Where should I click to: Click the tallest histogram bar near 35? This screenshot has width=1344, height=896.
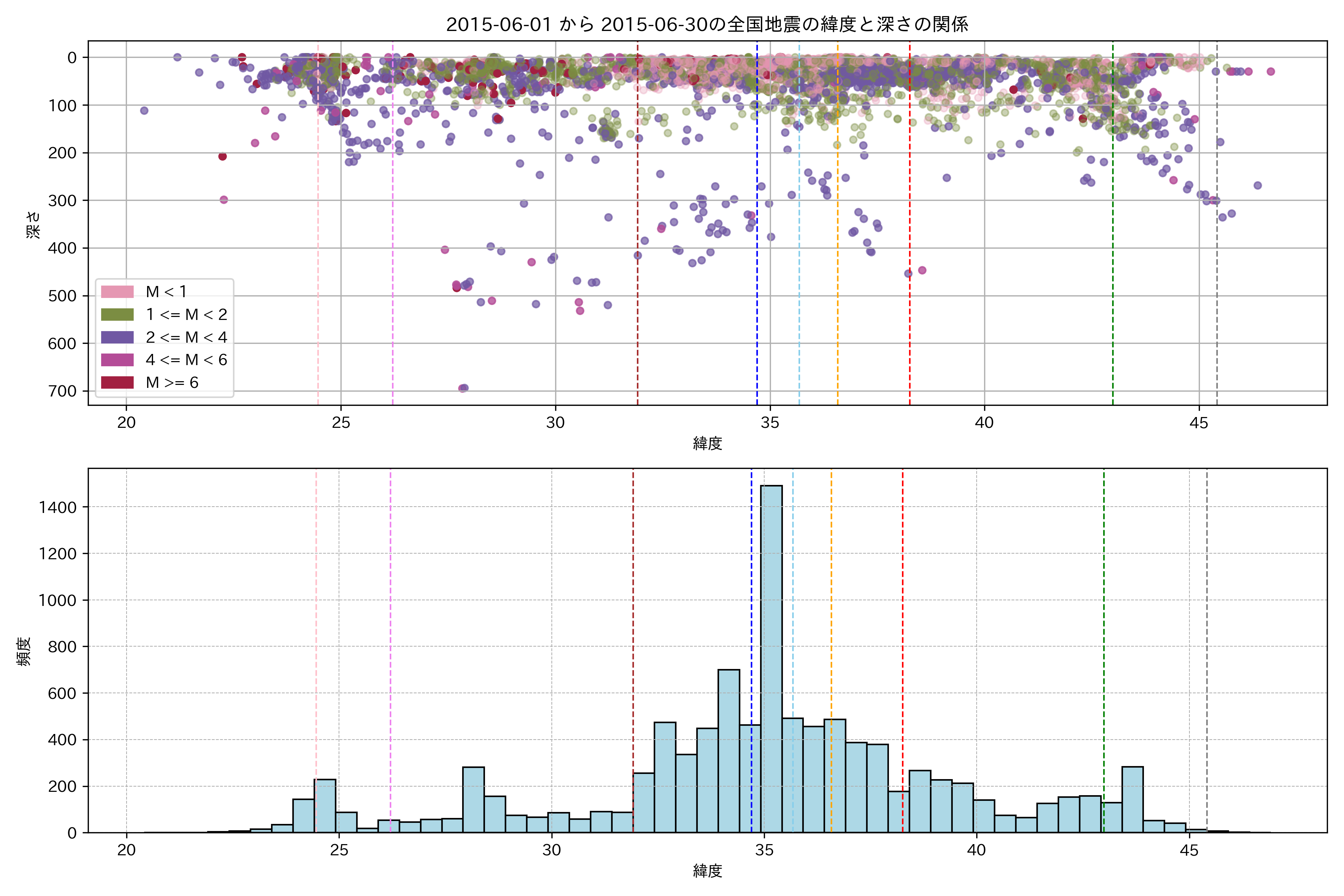point(771,657)
